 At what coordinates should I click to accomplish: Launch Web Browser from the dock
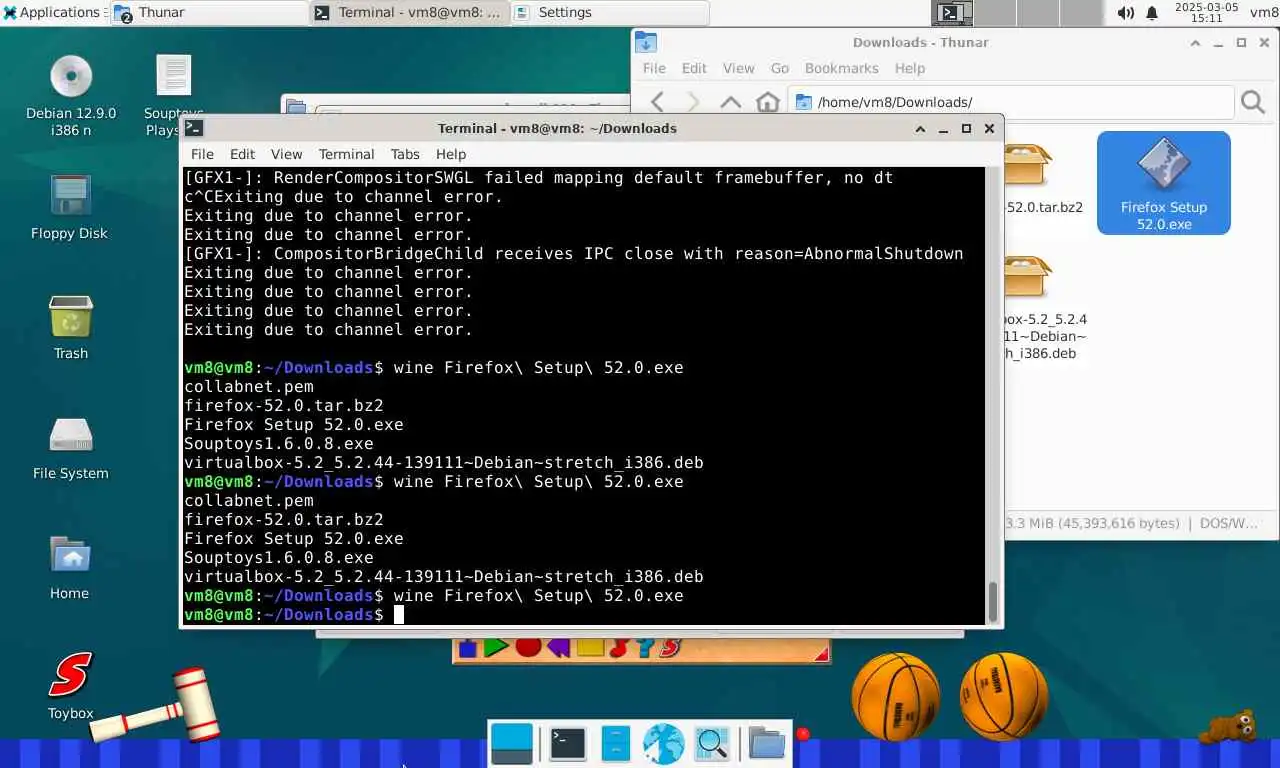[x=663, y=744]
